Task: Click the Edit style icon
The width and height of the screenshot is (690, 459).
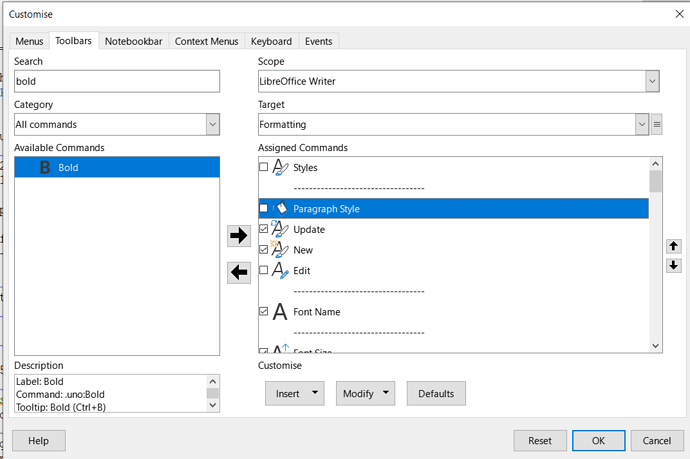Action: click(280, 270)
